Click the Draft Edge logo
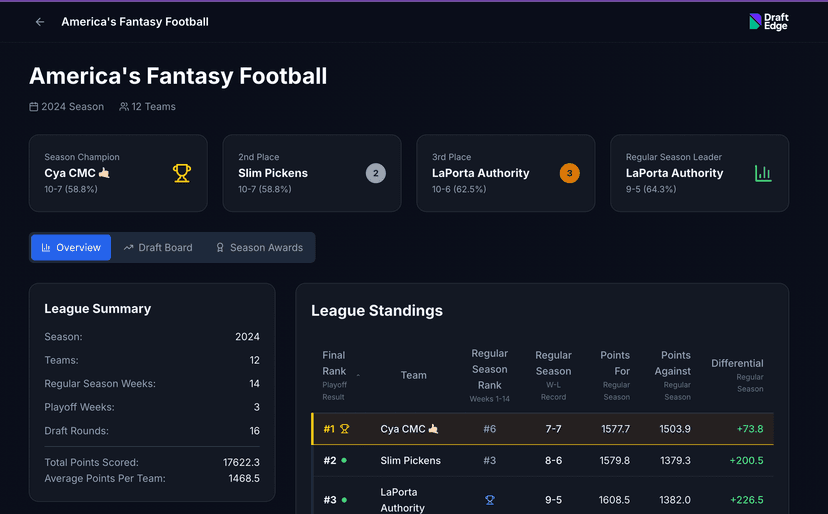Viewport: 828px width, 514px height. (768, 22)
